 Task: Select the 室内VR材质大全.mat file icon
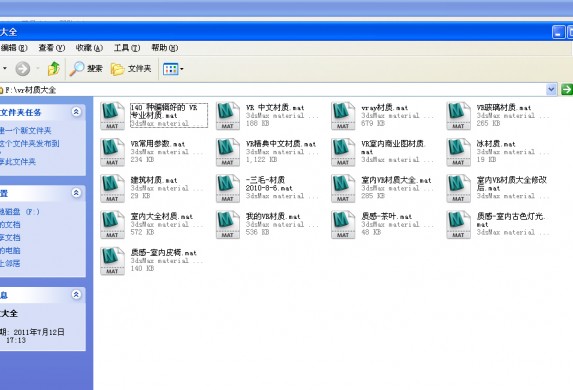343,188
